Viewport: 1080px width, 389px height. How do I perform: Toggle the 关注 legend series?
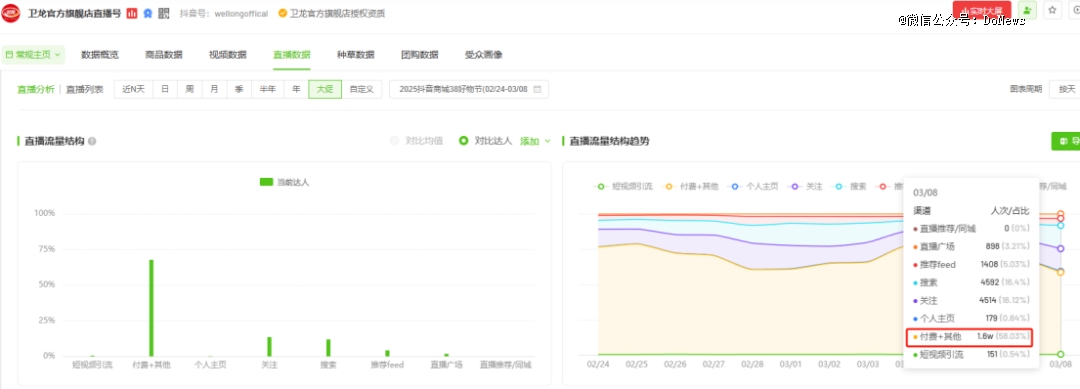tap(807, 187)
